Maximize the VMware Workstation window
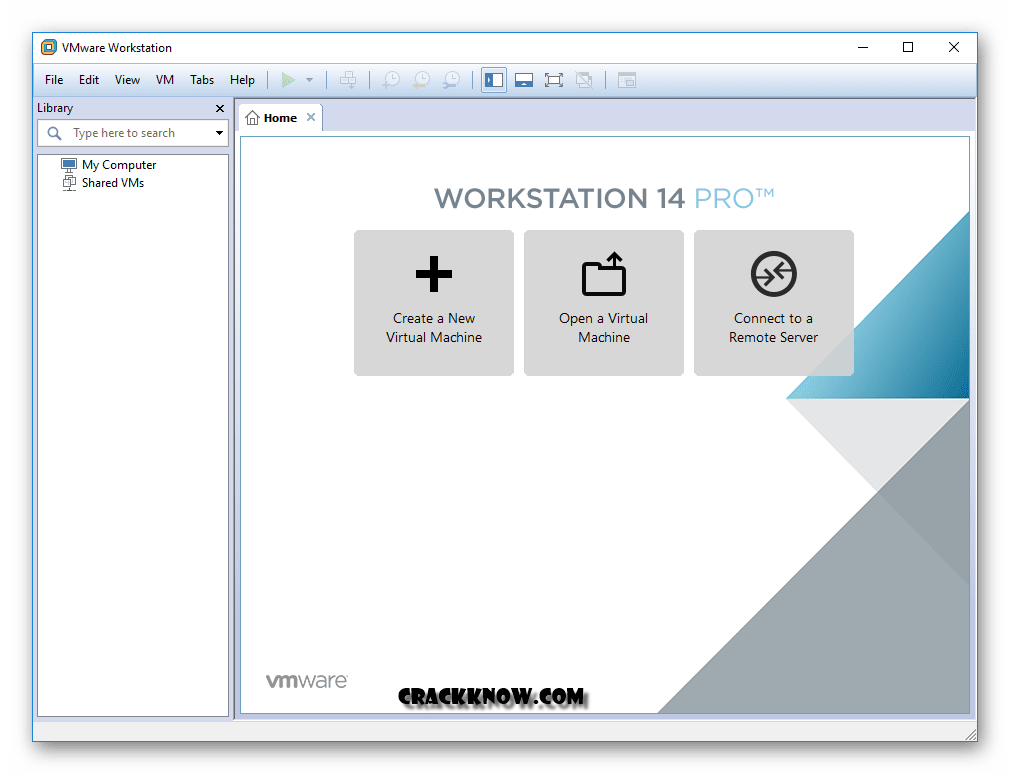The height and width of the screenshot is (774, 1010). (x=908, y=47)
